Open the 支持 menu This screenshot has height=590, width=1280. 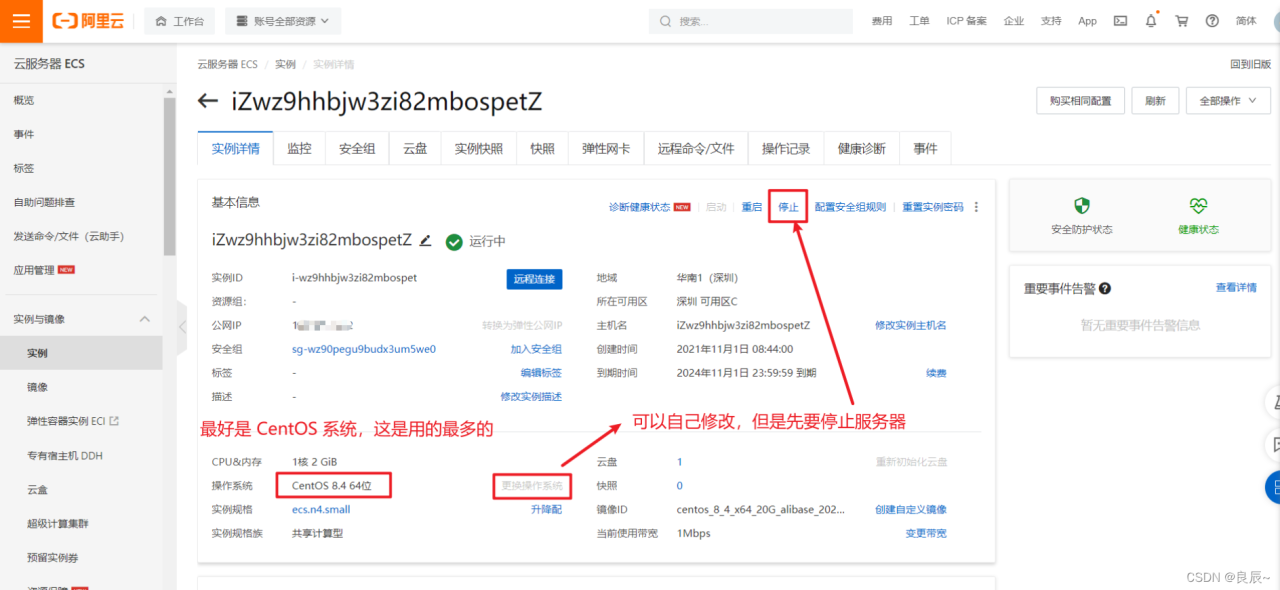pyautogui.click(x=1051, y=21)
